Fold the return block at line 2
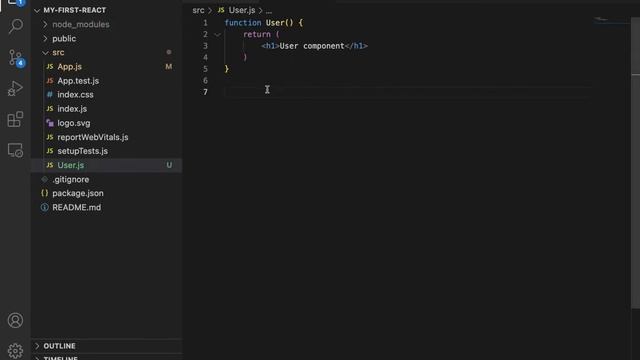Viewport: 640px width, 360px height. [218, 35]
